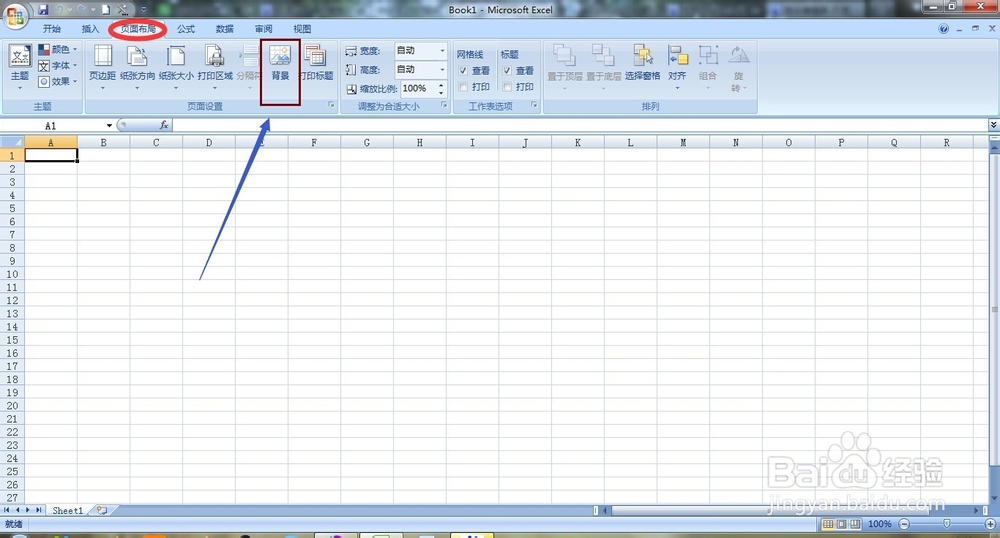Click the Sheet1 tab
The height and width of the screenshot is (538, 1000).
68,511
